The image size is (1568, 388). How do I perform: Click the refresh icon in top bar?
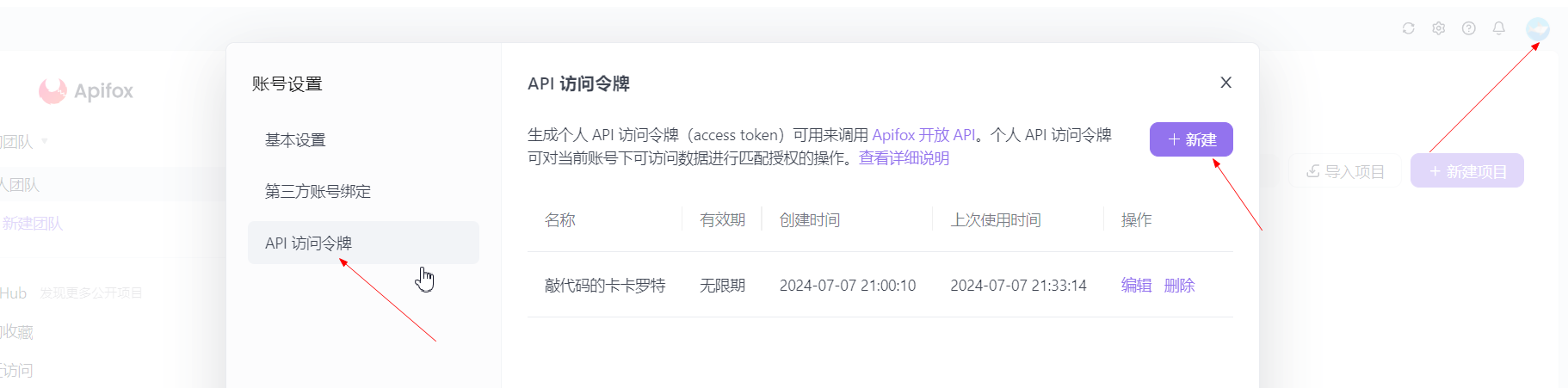coord(1408,28)
